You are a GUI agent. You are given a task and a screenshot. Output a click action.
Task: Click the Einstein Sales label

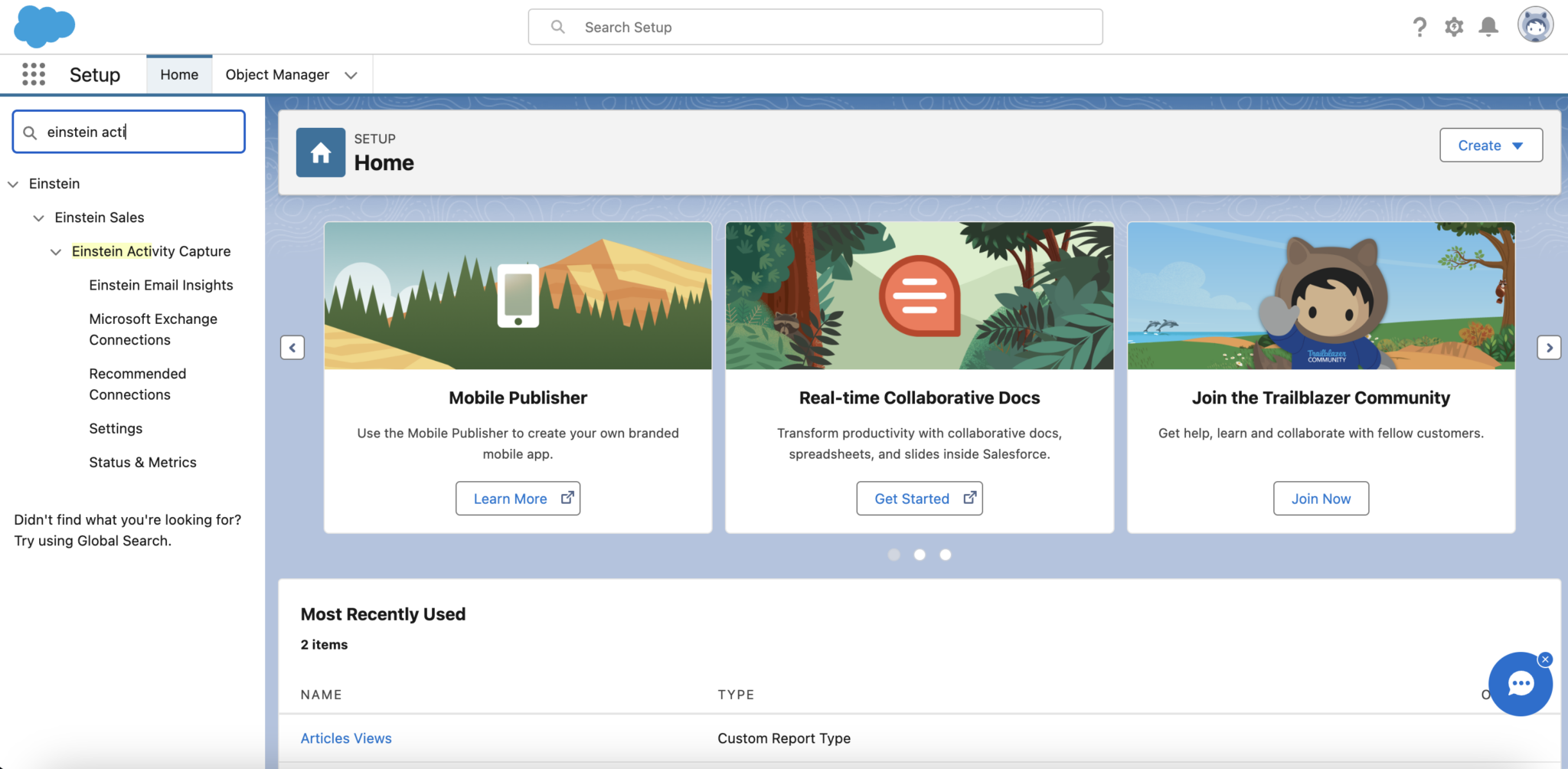pyautogui.click(x=100, y=218)
